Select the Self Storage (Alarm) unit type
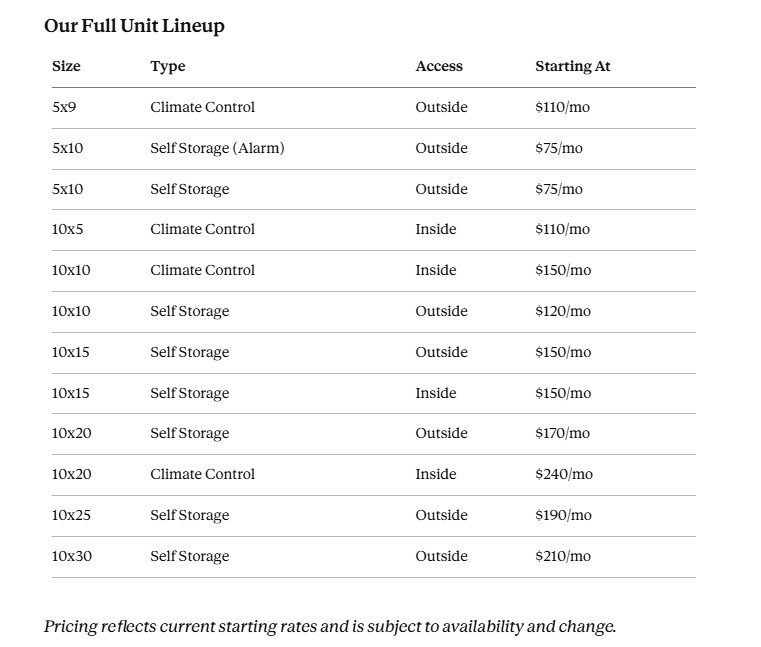Screen dimensions: 761x647 click(x=217, y=148)
